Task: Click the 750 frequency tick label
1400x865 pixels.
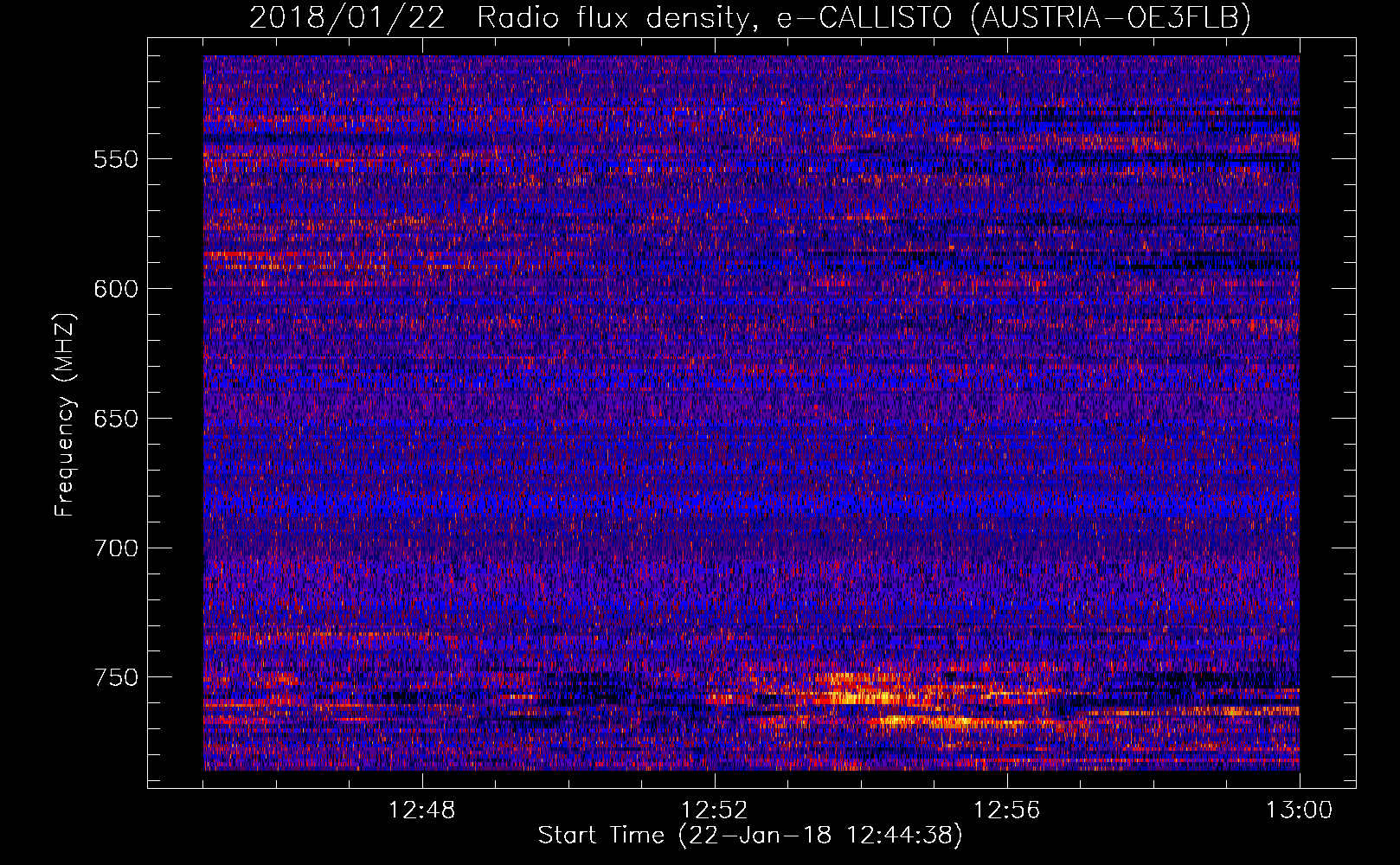Action: pyautogui.click(x=116, y=677)
